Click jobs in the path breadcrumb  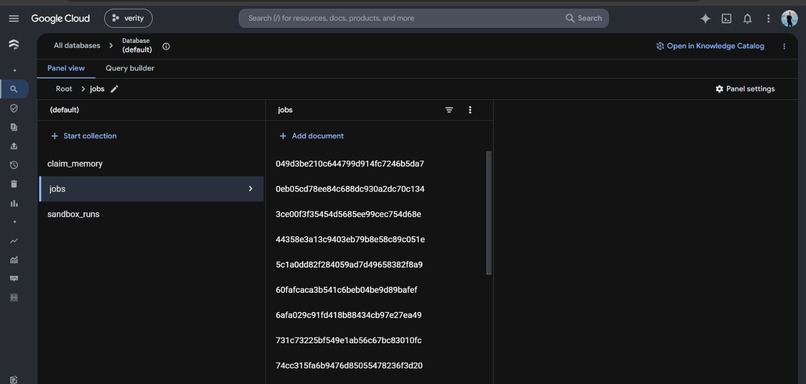coord(97,89)
